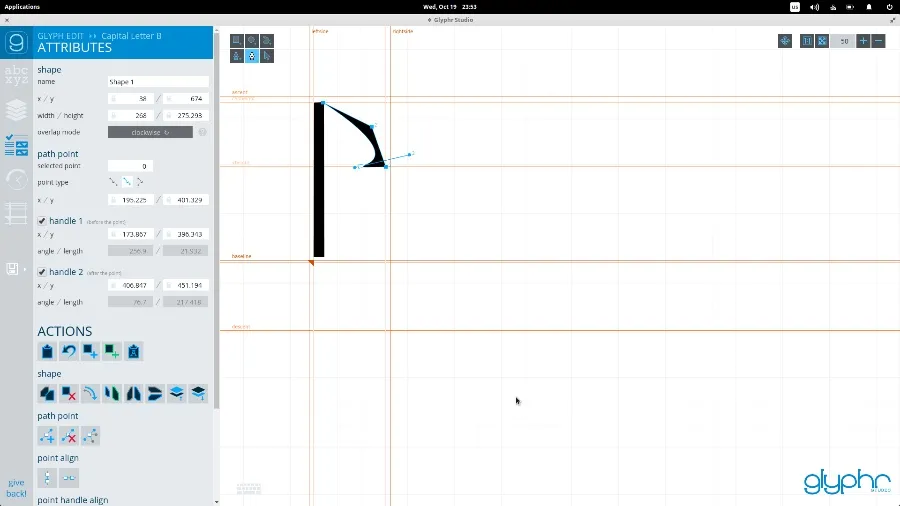The width and height of the screenshot is (900, 506).
Task: Click the attributes panel vertical scrollbar
Action: coord(216,200)
